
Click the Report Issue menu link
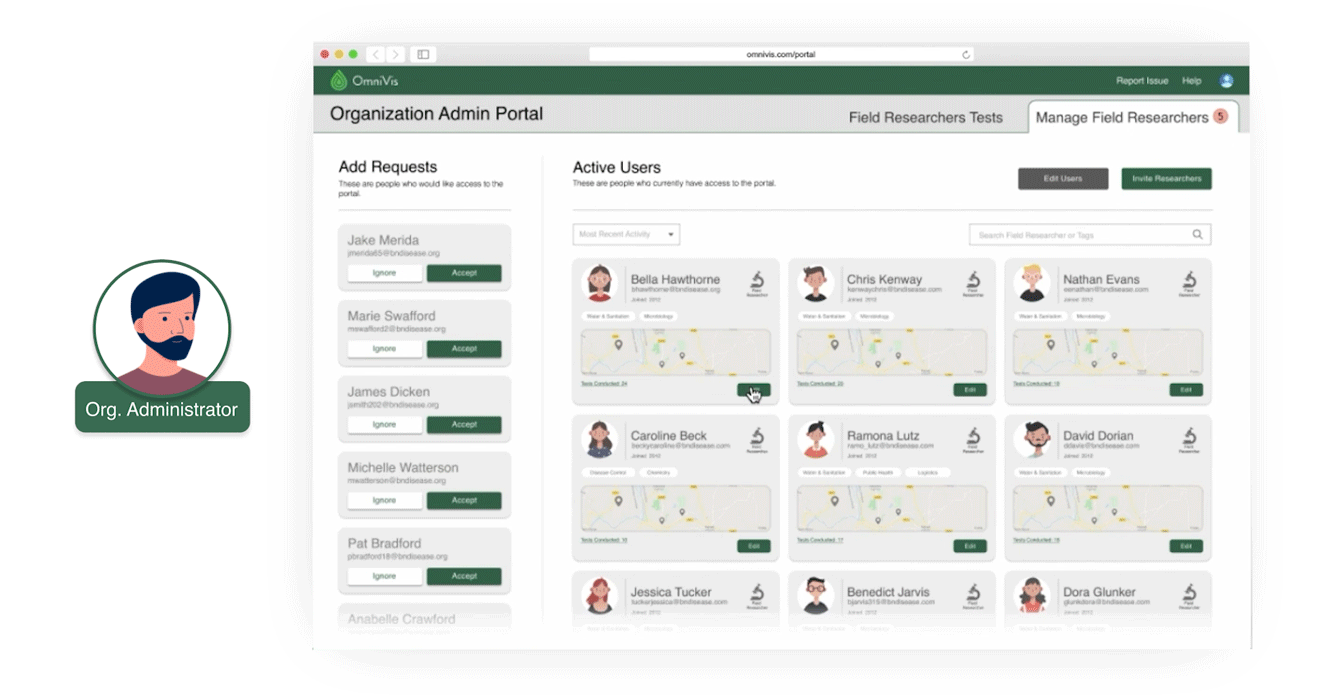1142,81
